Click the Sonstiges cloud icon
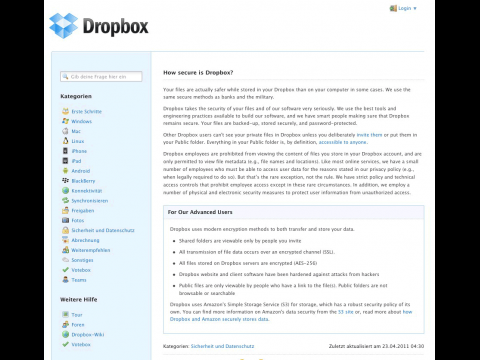This screenshot has height=360, width=480. click(66, 260)
